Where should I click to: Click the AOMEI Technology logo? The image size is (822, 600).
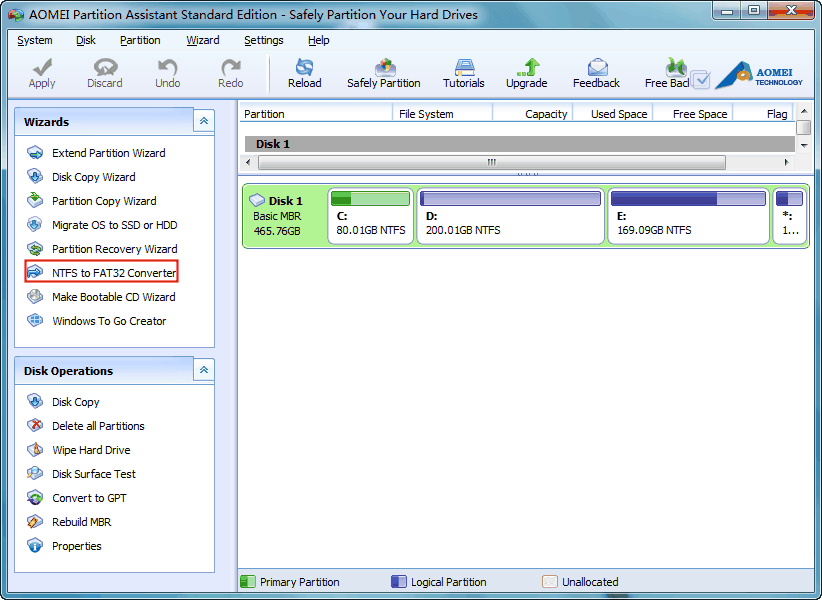coord(758,77)
